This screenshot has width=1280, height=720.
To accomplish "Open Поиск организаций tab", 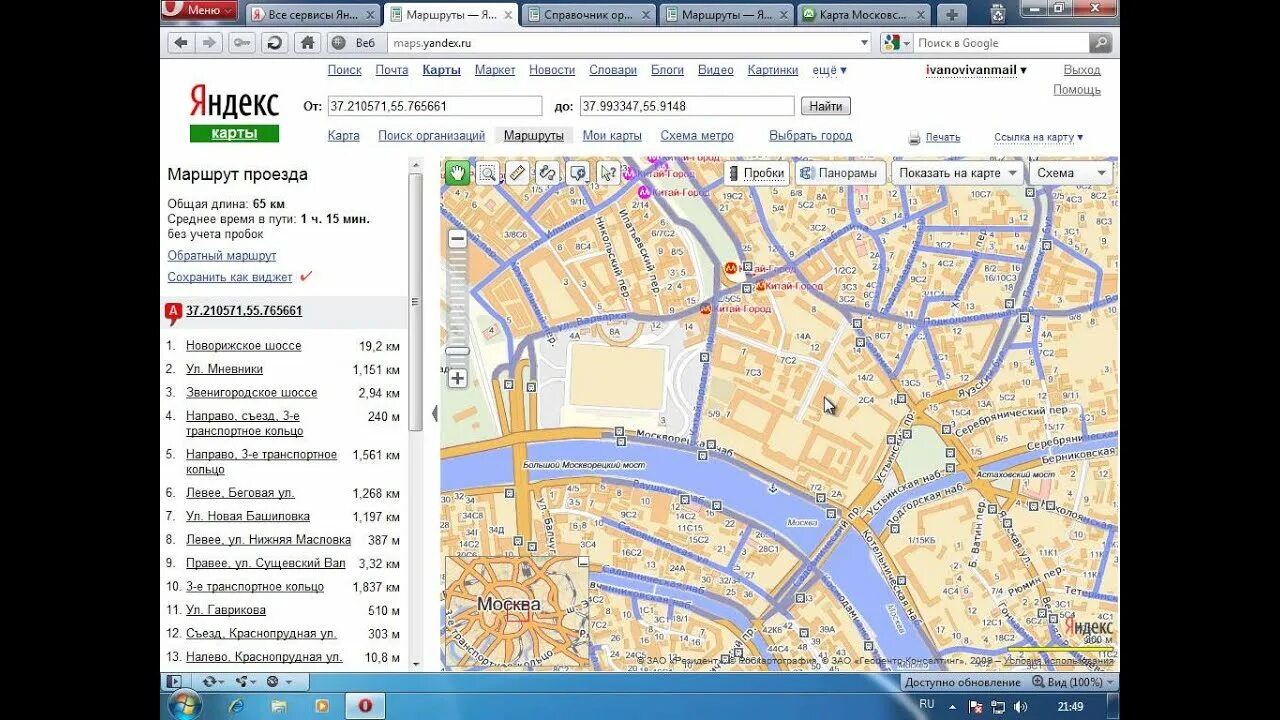I will tap(431, 136).
